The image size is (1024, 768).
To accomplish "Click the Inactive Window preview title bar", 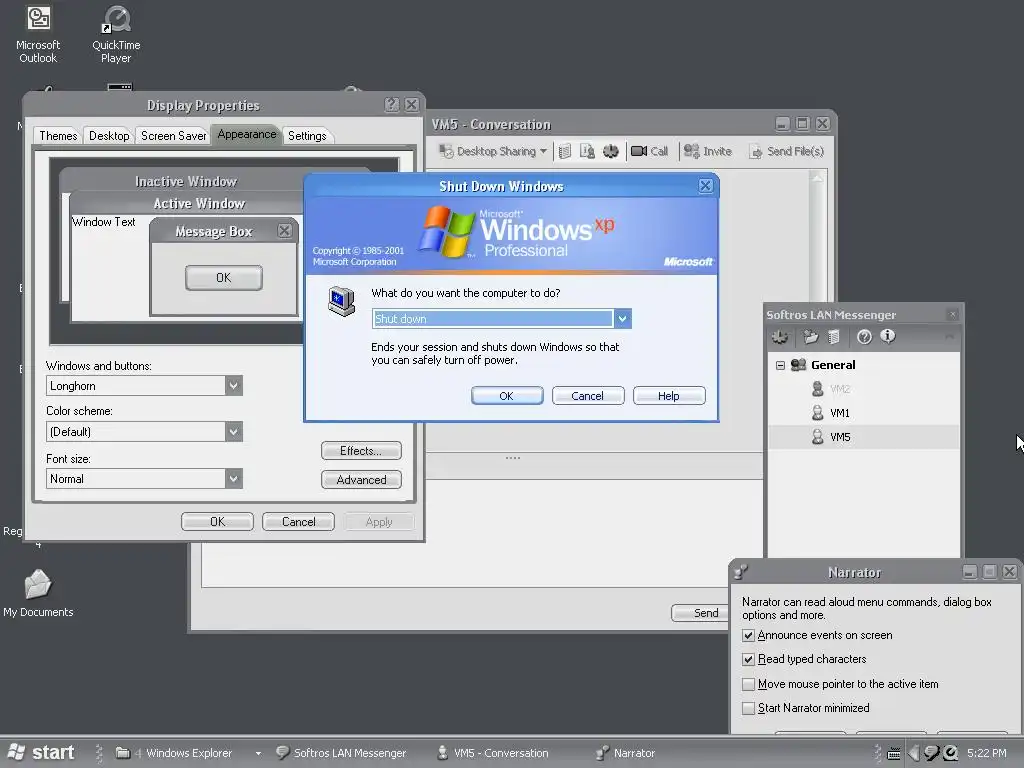I will point(186,181).
